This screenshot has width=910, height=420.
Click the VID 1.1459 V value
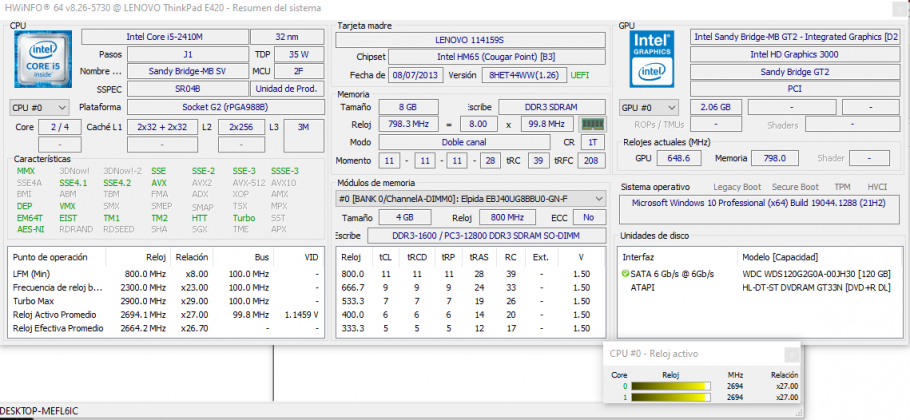[x=302, y=314]
